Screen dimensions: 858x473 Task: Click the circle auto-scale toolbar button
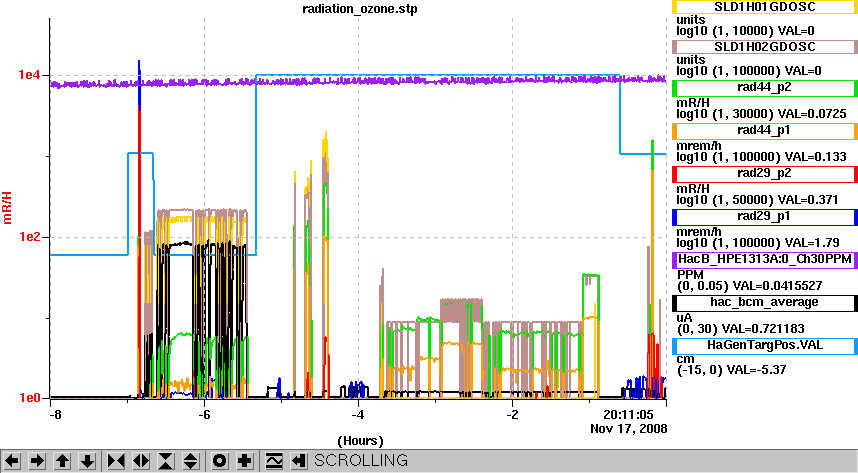(219, 461)
